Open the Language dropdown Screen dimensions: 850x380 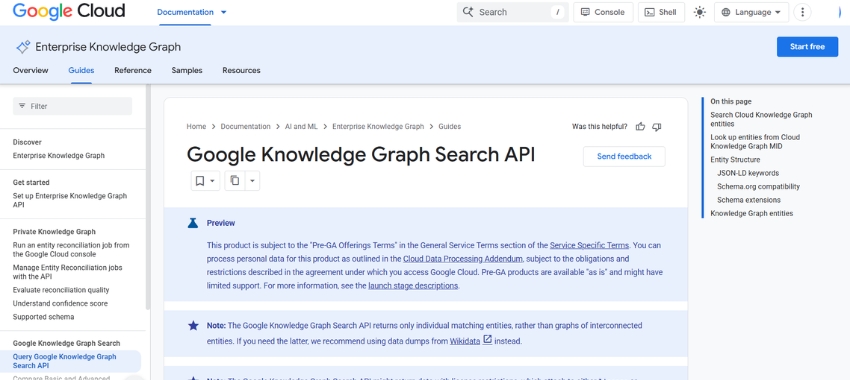tap(751, 12)
